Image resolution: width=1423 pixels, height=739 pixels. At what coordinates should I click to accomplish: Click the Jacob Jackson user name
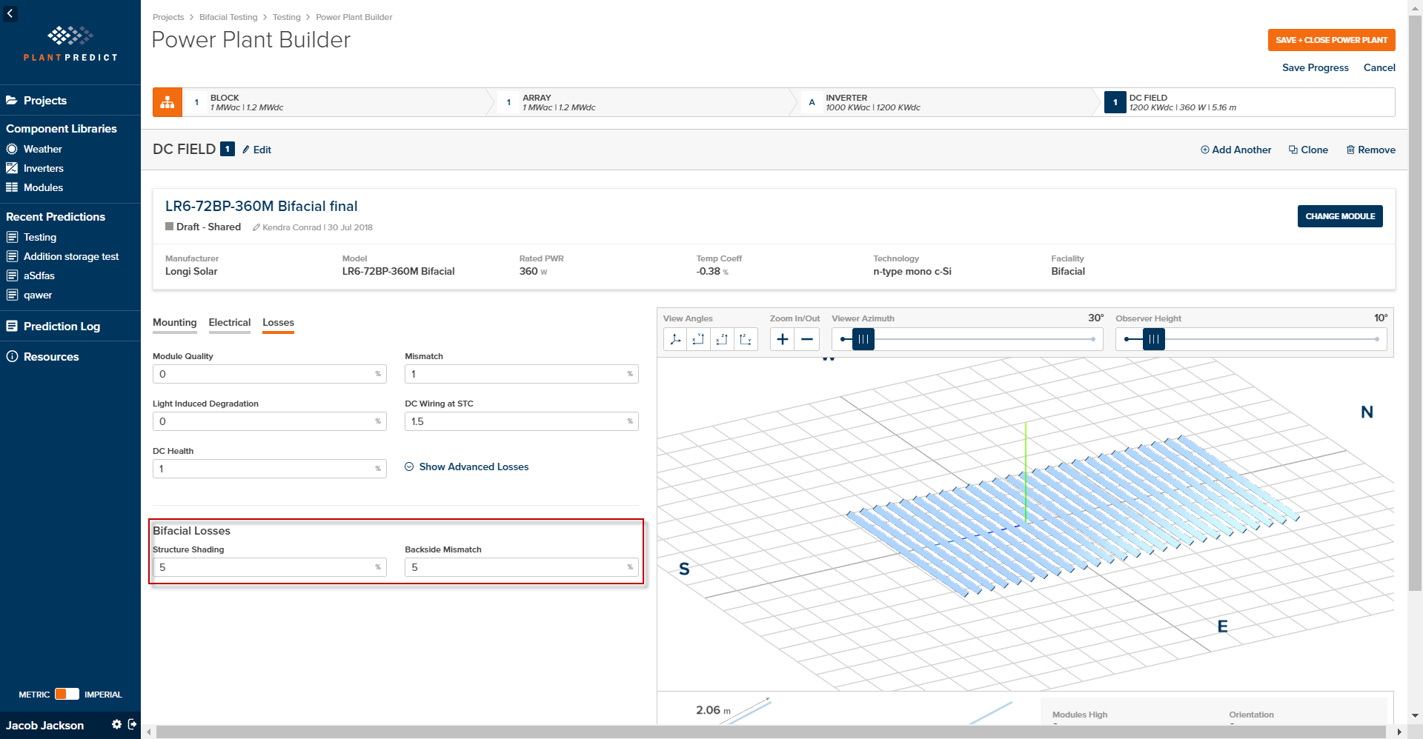pyautogui.click(x=45, y=725)
